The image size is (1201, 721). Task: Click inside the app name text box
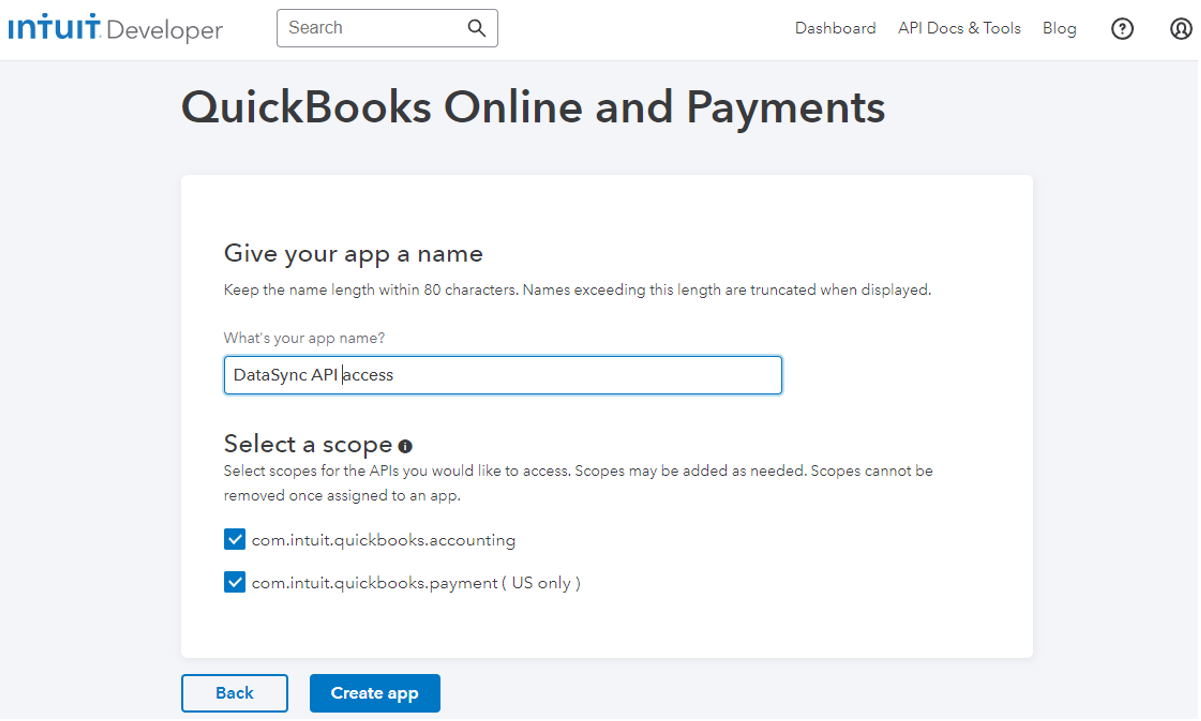coord(502,375)
